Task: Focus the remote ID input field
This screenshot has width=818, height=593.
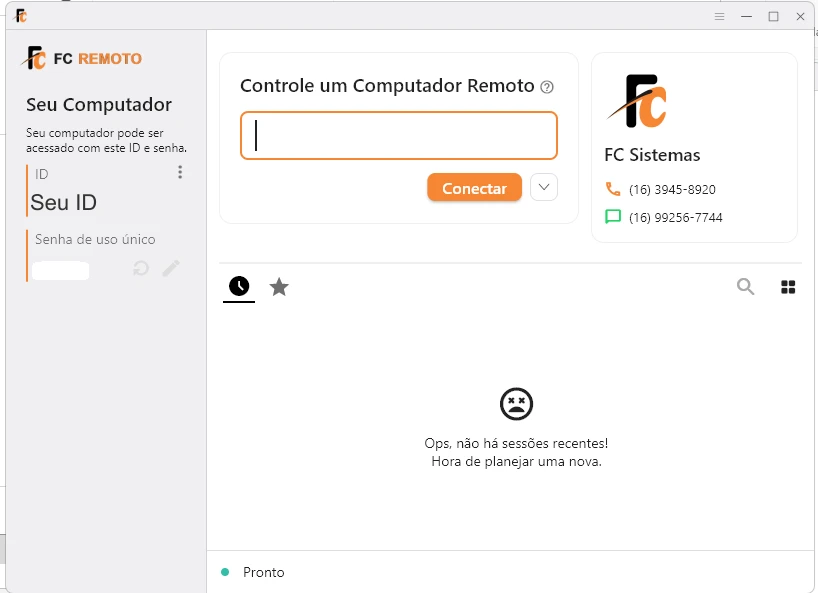Action: 399,136
